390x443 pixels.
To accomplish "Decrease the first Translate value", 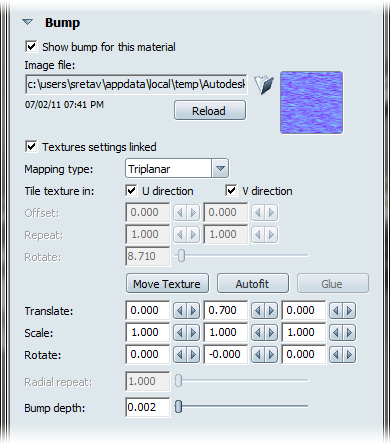I will tap(180, 311).
